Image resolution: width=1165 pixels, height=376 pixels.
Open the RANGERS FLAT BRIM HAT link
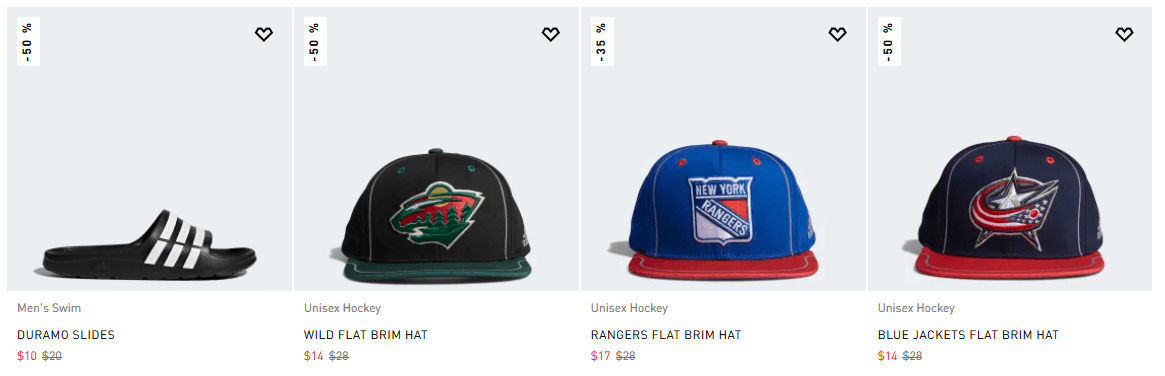pos(666,335)
